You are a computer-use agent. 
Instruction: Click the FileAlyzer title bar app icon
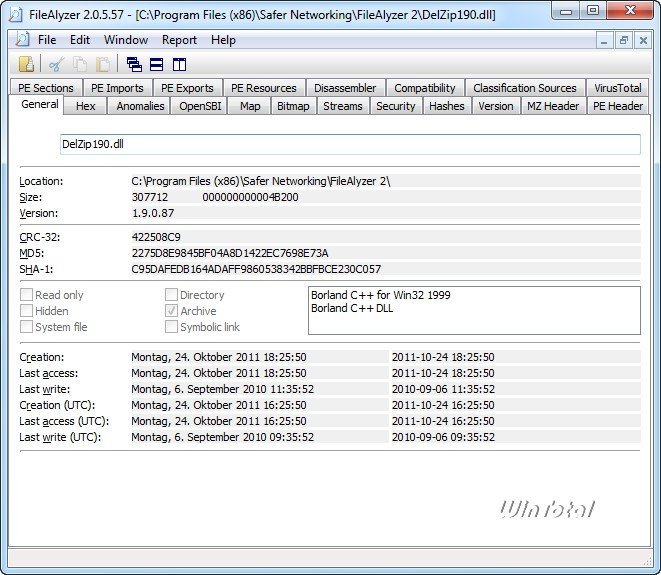pos(16,15)
